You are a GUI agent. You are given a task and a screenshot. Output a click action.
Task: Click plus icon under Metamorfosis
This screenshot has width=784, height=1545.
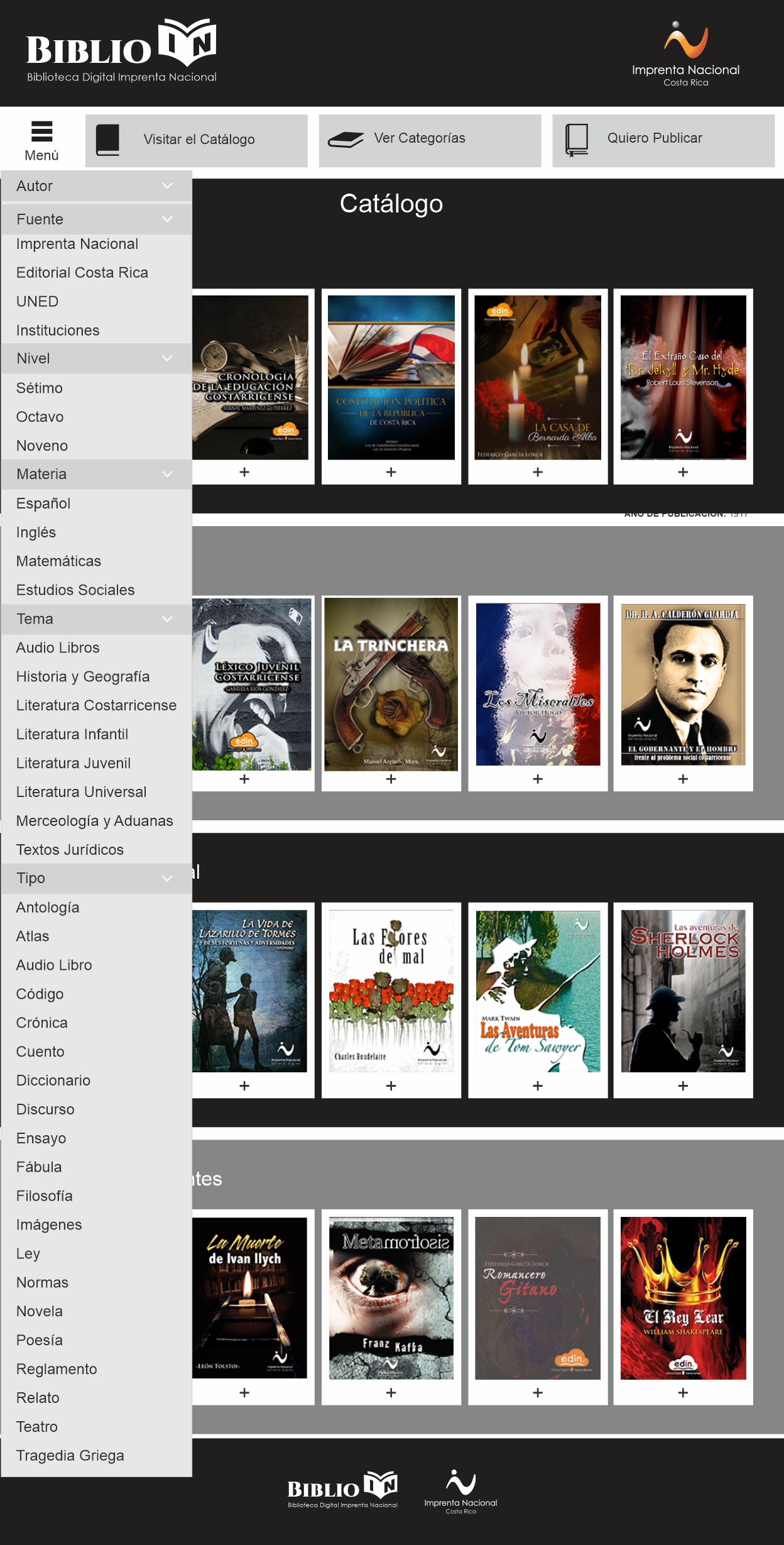point(391,1392)
